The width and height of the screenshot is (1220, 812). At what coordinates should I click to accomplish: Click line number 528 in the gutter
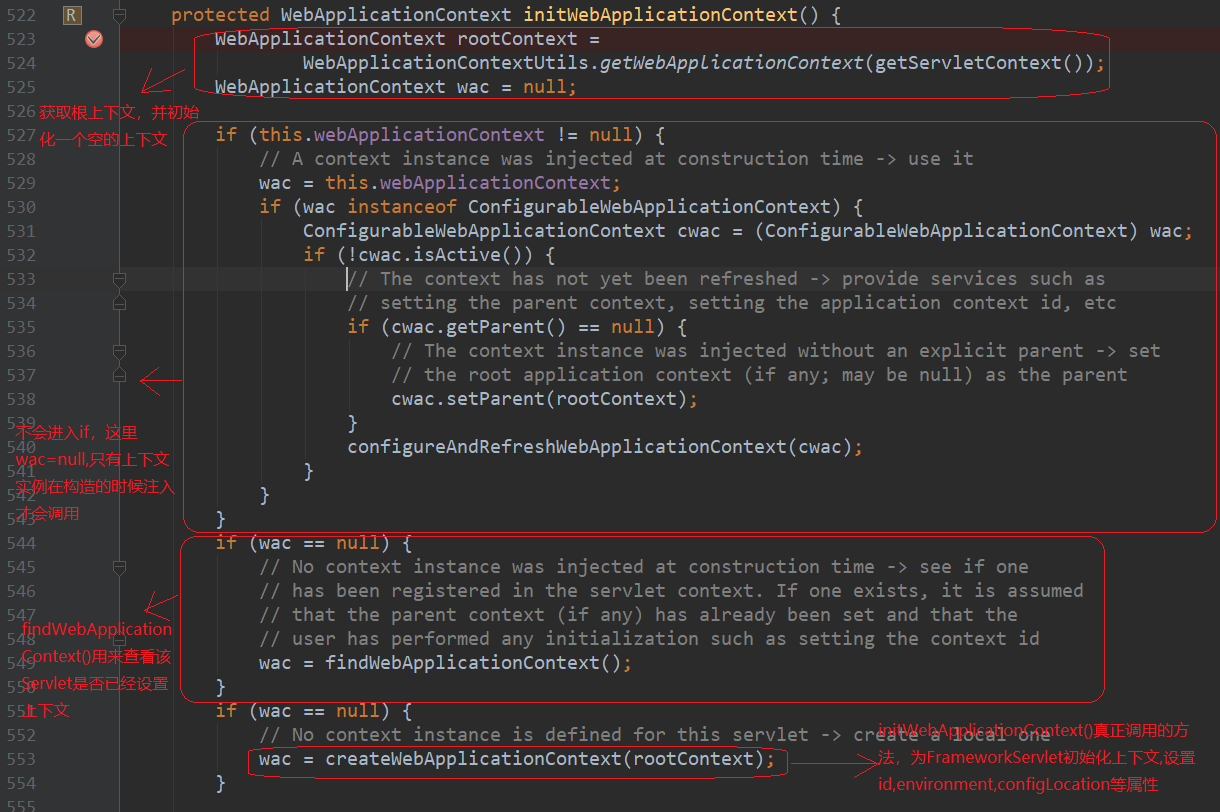coord(21,159)
